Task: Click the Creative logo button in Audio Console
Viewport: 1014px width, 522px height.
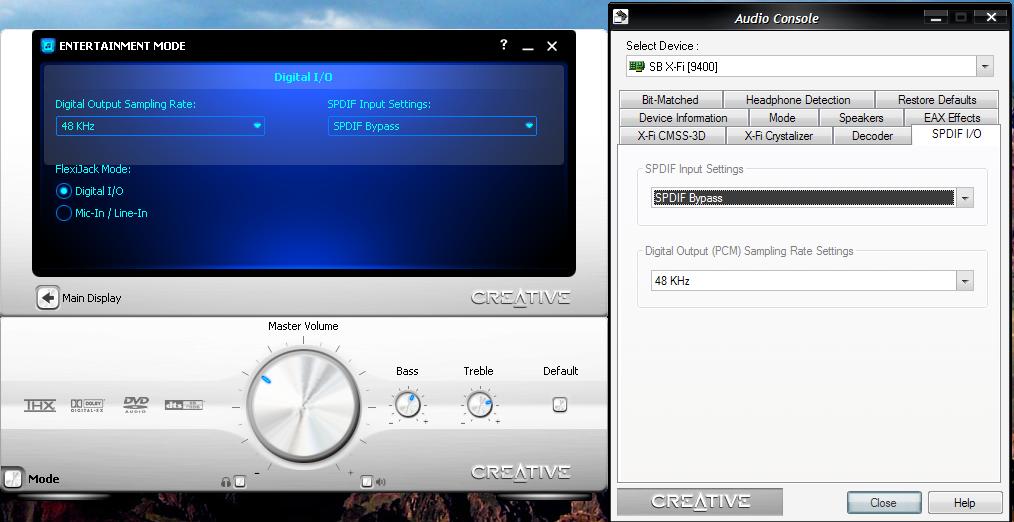Action: [700, 502]
